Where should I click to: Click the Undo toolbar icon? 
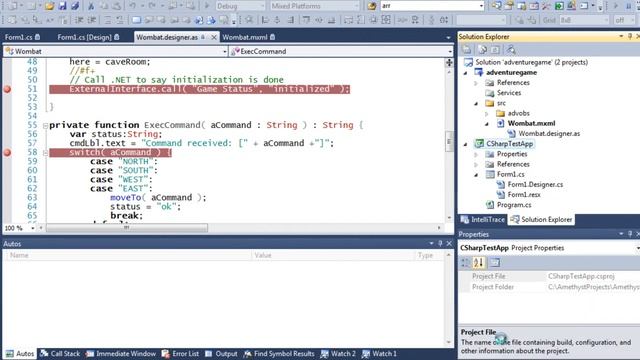click(x=133, y=6)
